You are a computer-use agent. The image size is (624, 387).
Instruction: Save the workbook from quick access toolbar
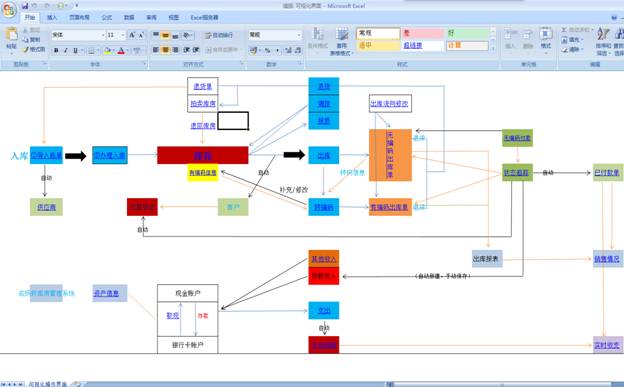tap(25, 6)
